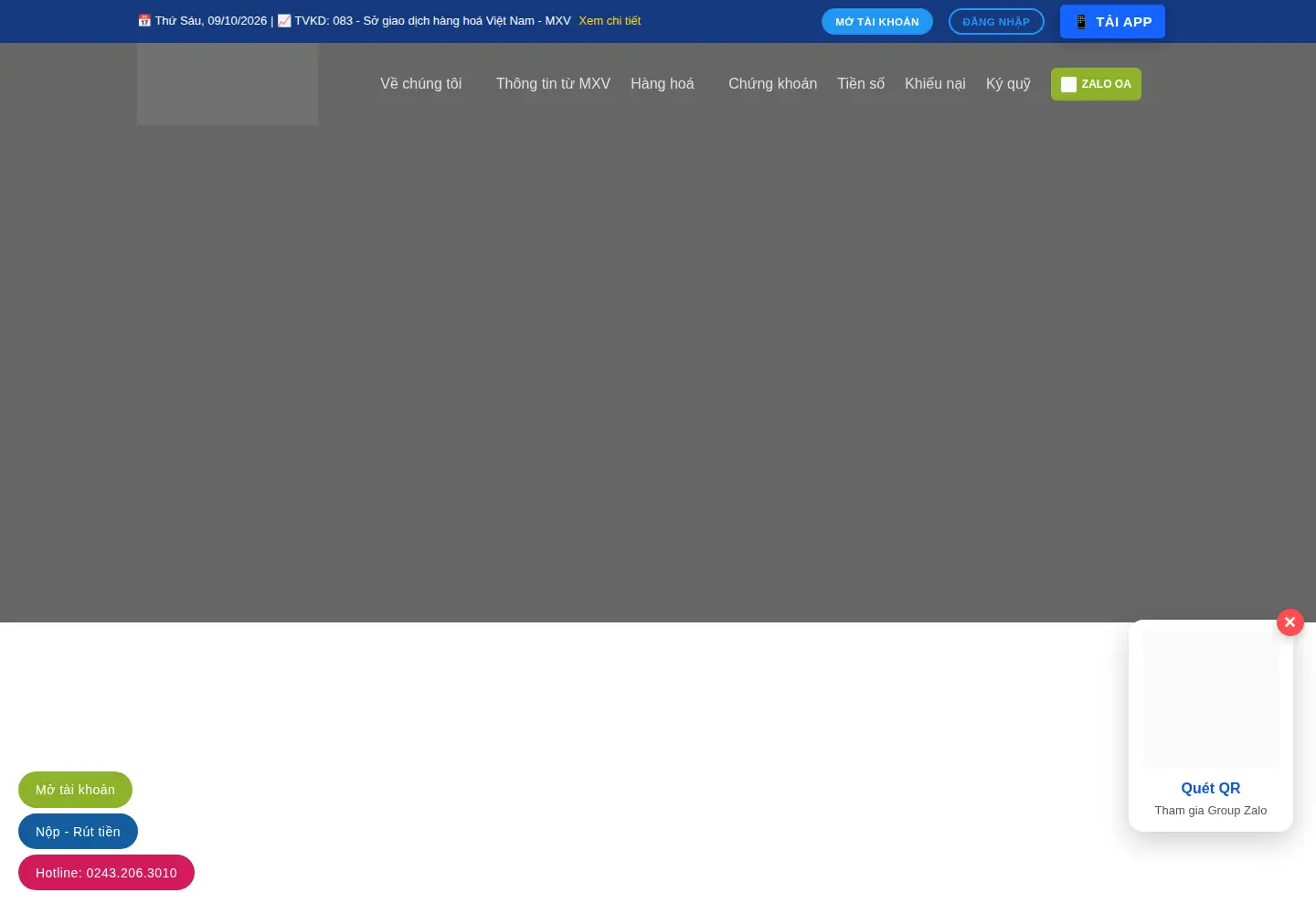Screen dimensions: 1316x914
Task: Open the Về chúng tôi menu
Action: click(x=420, y=84)
